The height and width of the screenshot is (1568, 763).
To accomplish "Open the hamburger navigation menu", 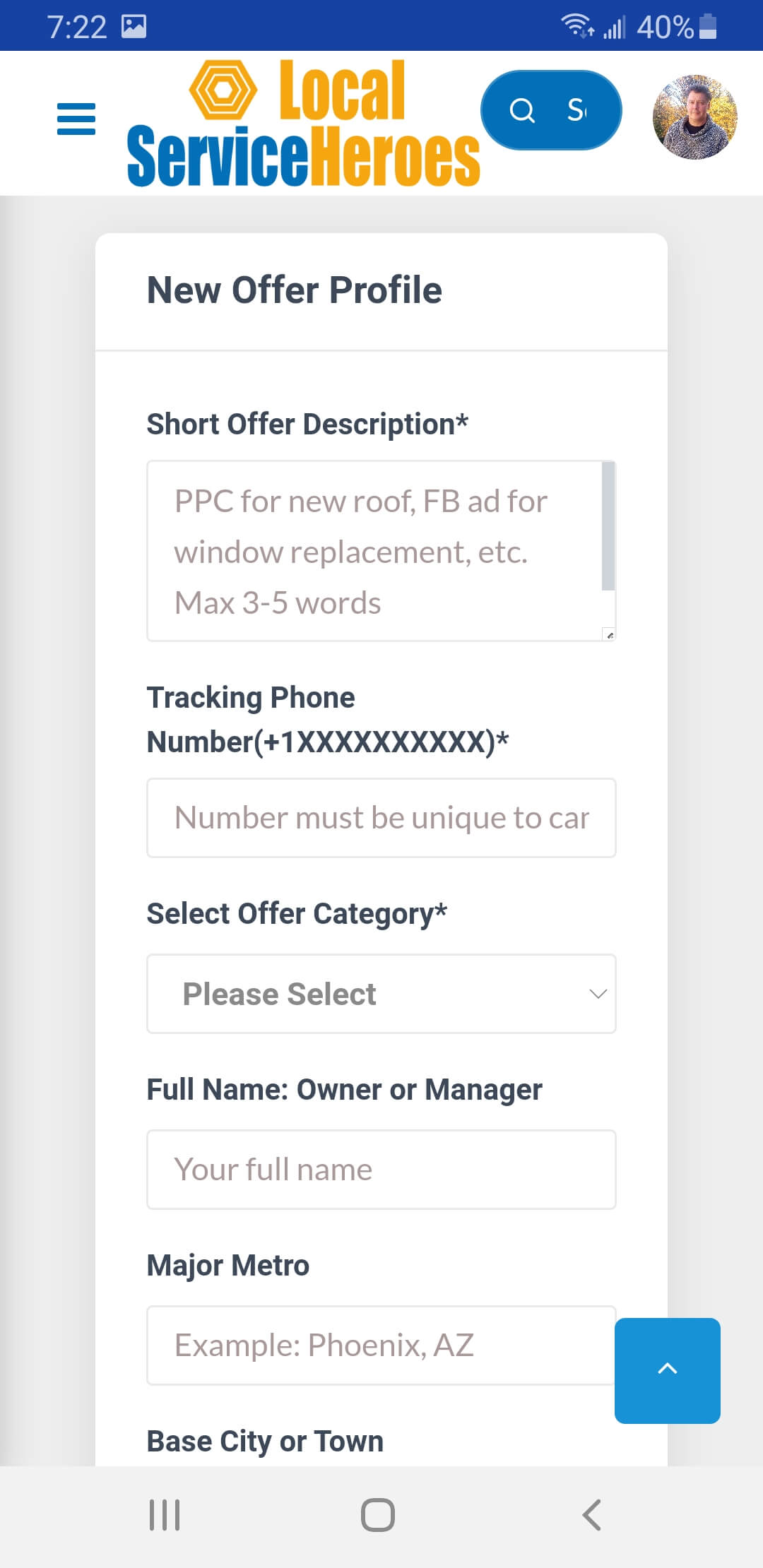I will point(76,119).
